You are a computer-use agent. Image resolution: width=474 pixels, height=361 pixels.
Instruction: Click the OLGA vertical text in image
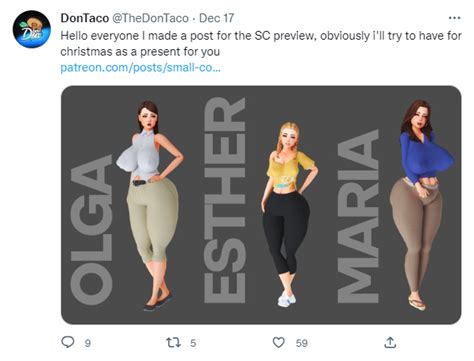91,230
